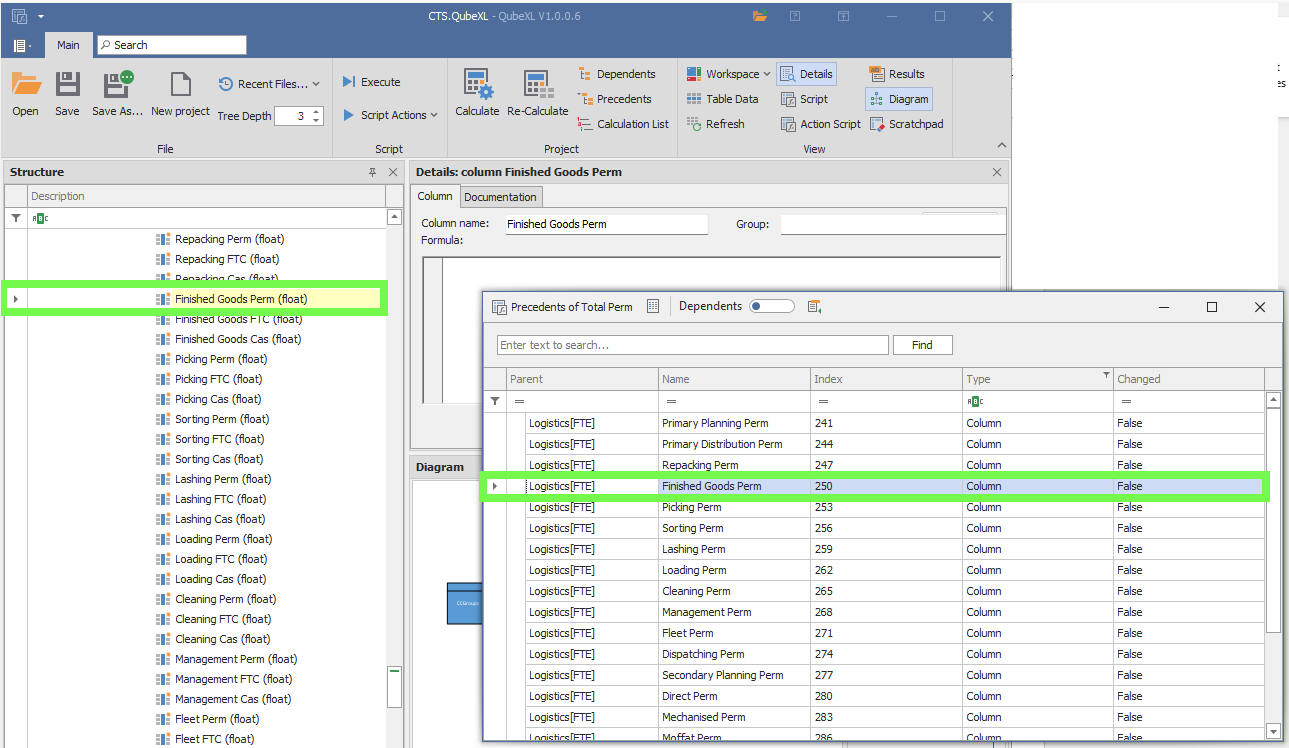Click the Column name input field

[606, 224]
